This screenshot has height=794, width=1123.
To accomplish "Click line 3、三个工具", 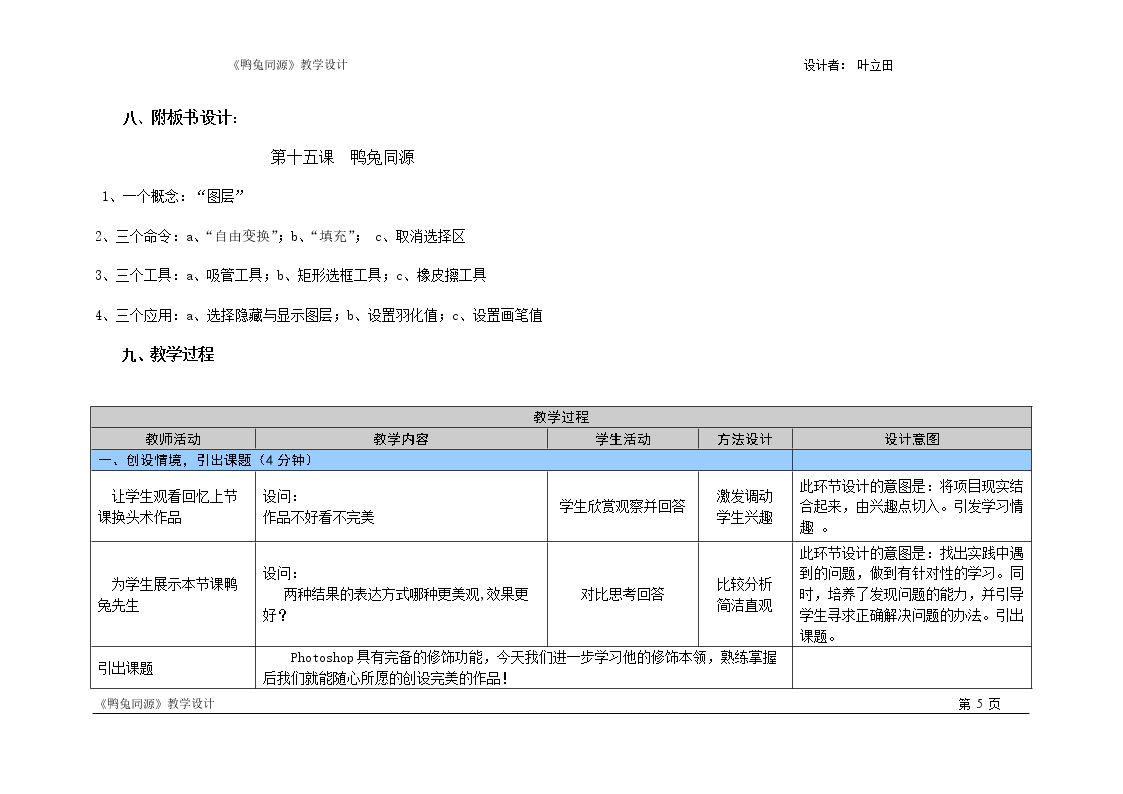I will click(x=291, y=276).
